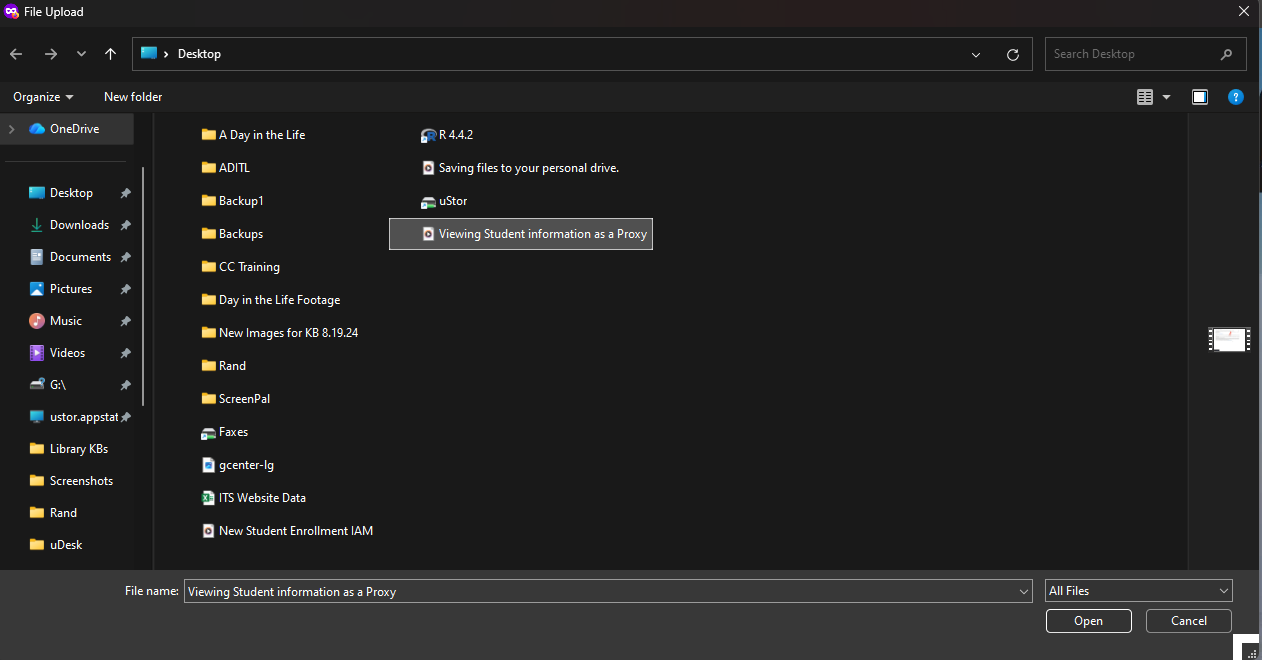1262x660 pixels.
Task: Select Viewing Student information as a Proxy
Action: (521, 234)
